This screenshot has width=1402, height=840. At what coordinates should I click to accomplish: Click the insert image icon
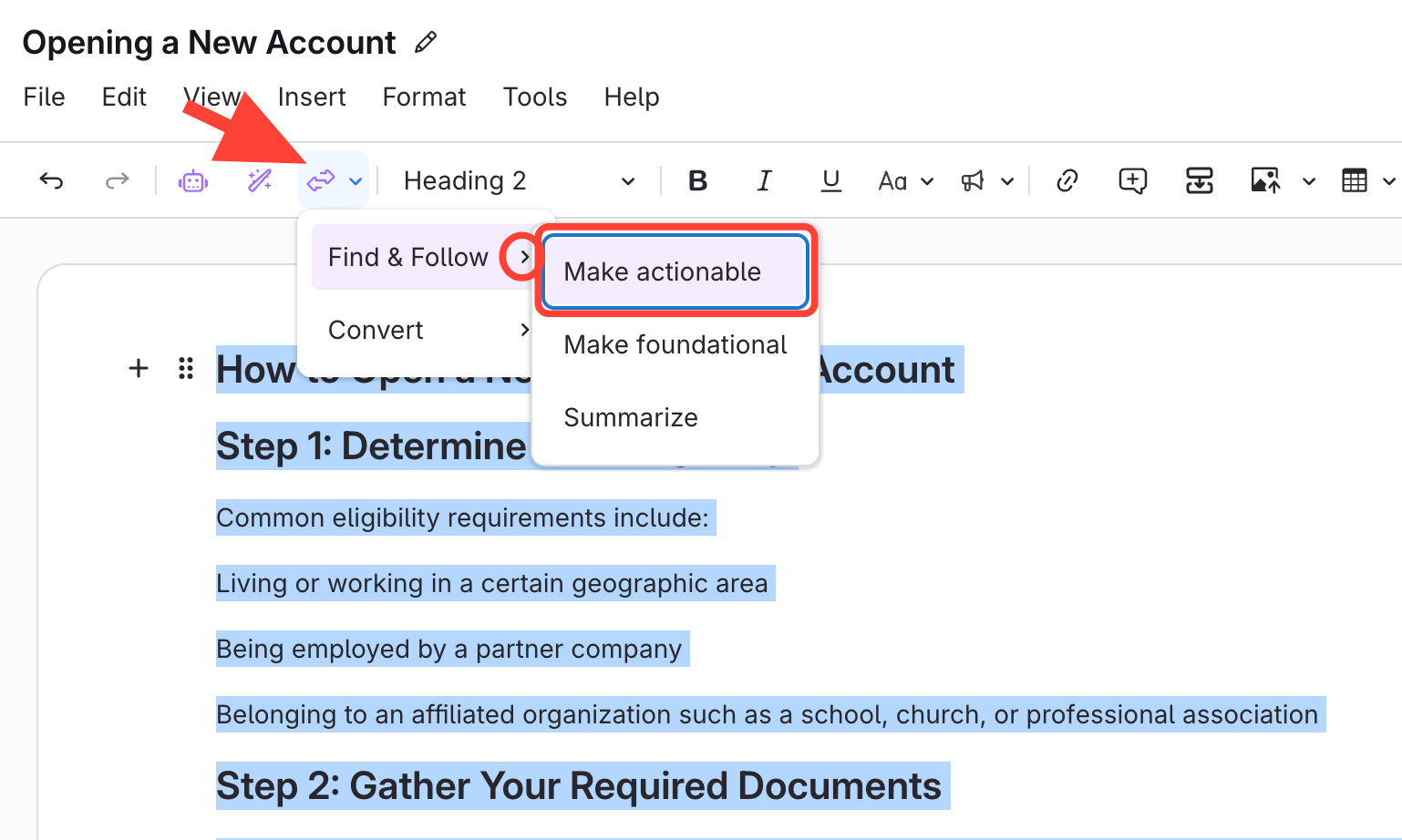tap(1265, 181)
